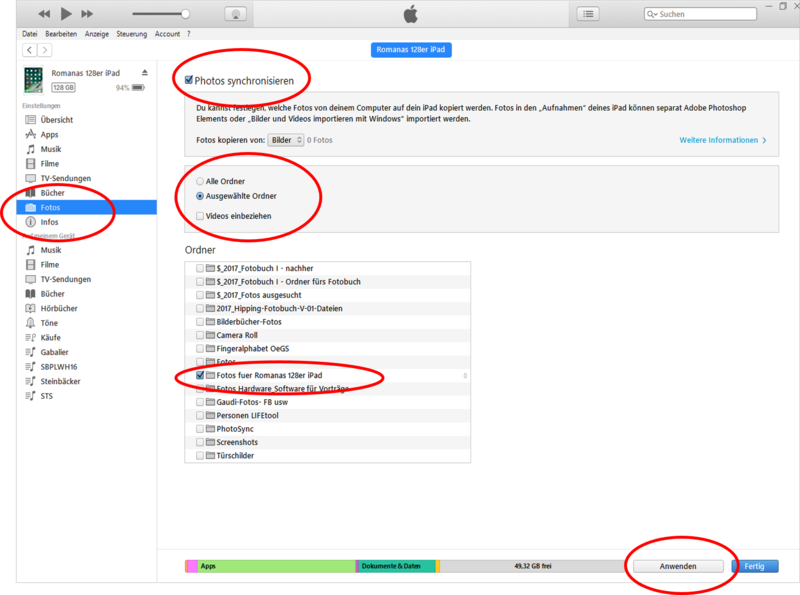Check the Camera Roll folder checkbox
800x595 pixels.
click(x=200, y=335)
